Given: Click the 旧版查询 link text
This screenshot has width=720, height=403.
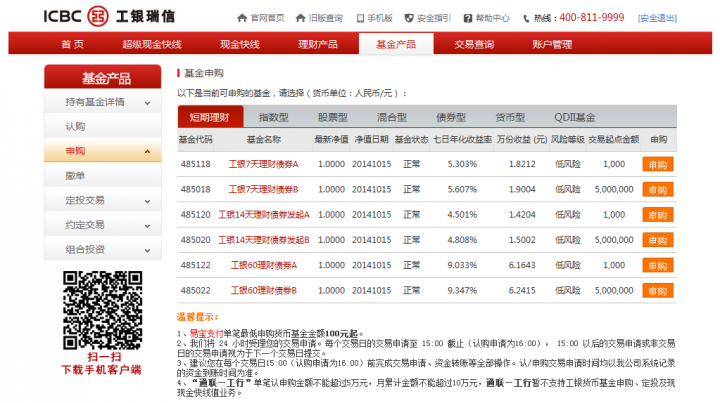Looking at the screenshot, I should [326, 18].
